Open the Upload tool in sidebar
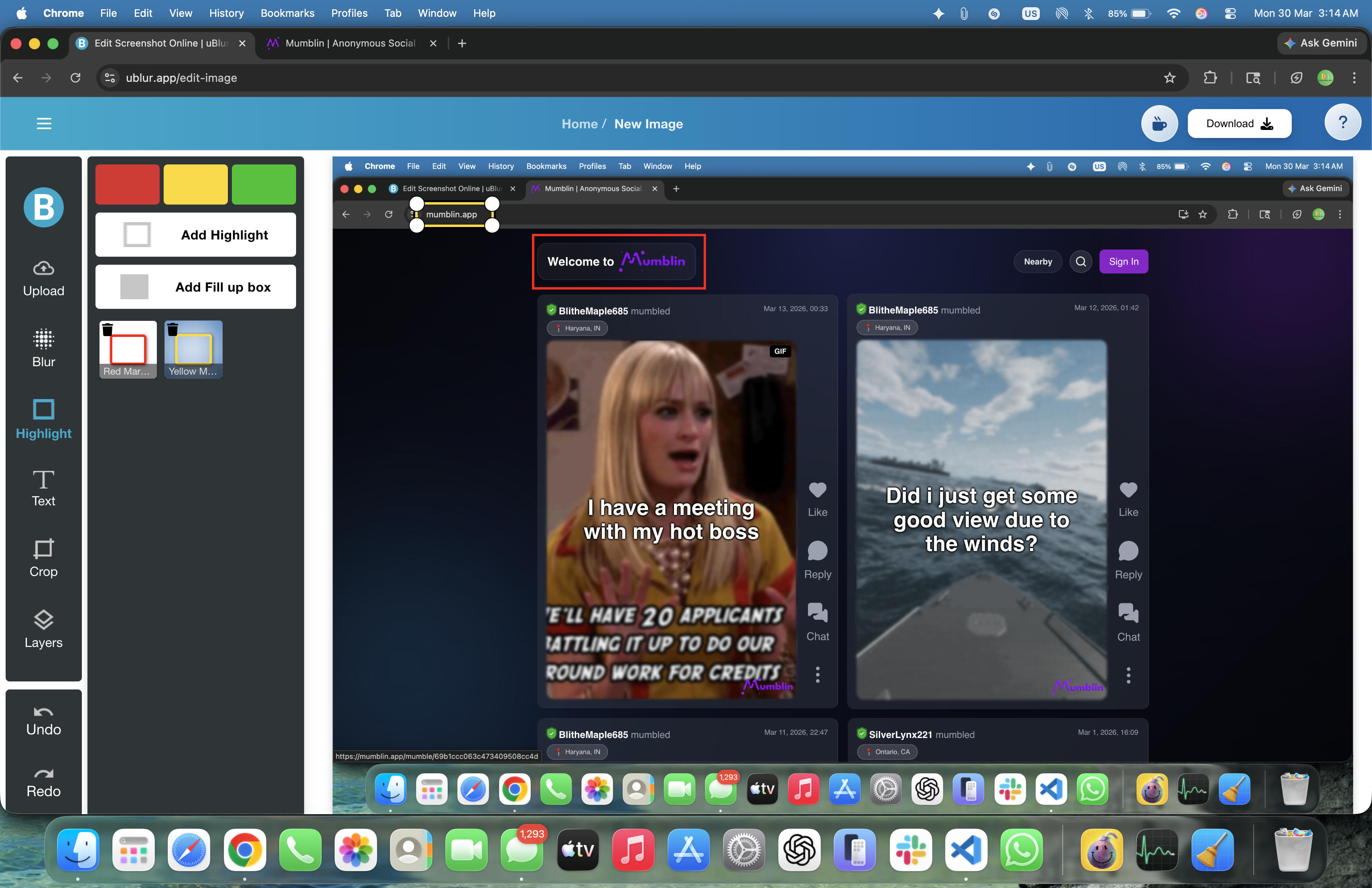The image size is (1372, 888). 43,279
